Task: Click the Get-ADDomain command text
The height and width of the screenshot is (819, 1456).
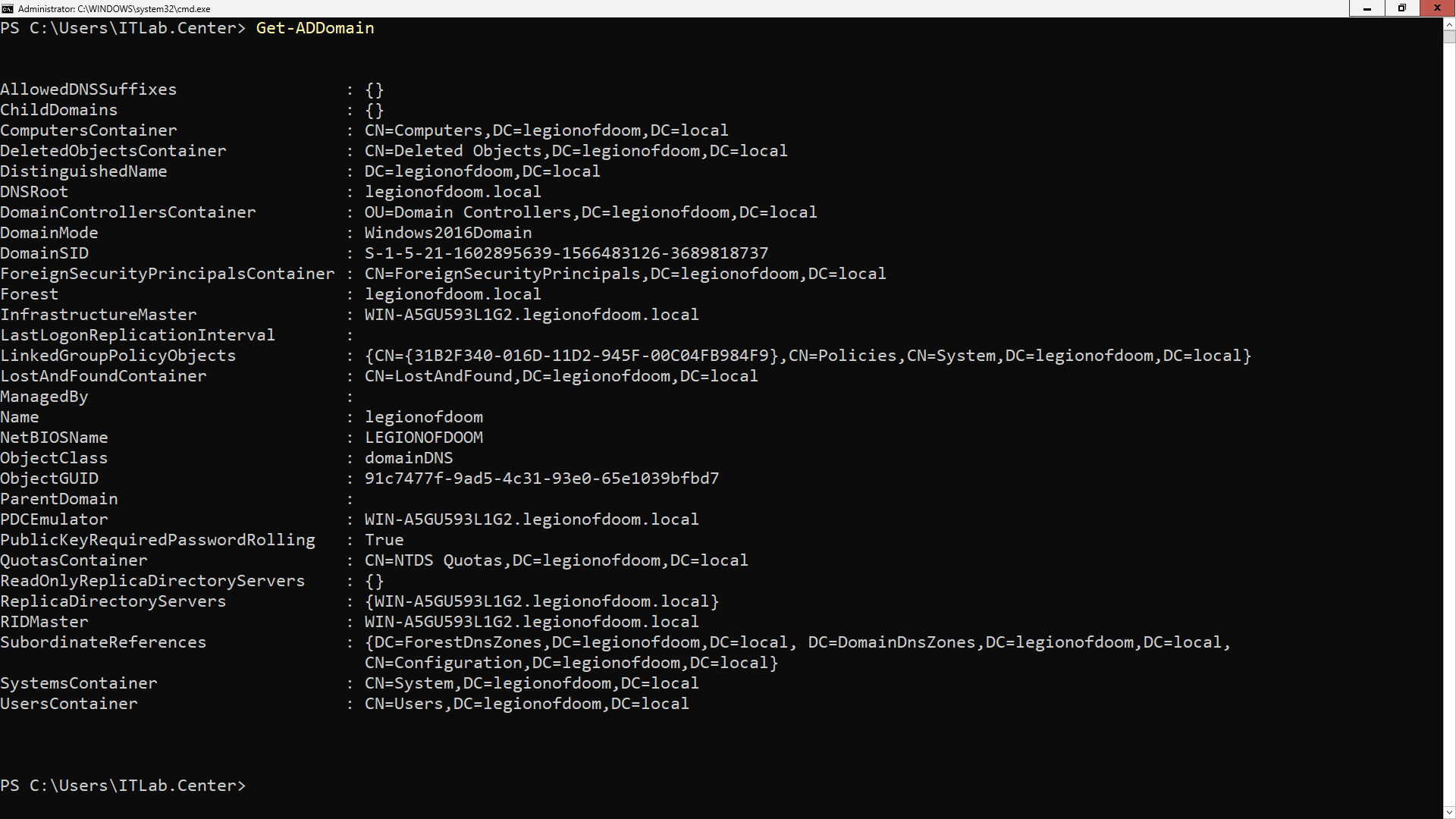Action: (315, 28)
